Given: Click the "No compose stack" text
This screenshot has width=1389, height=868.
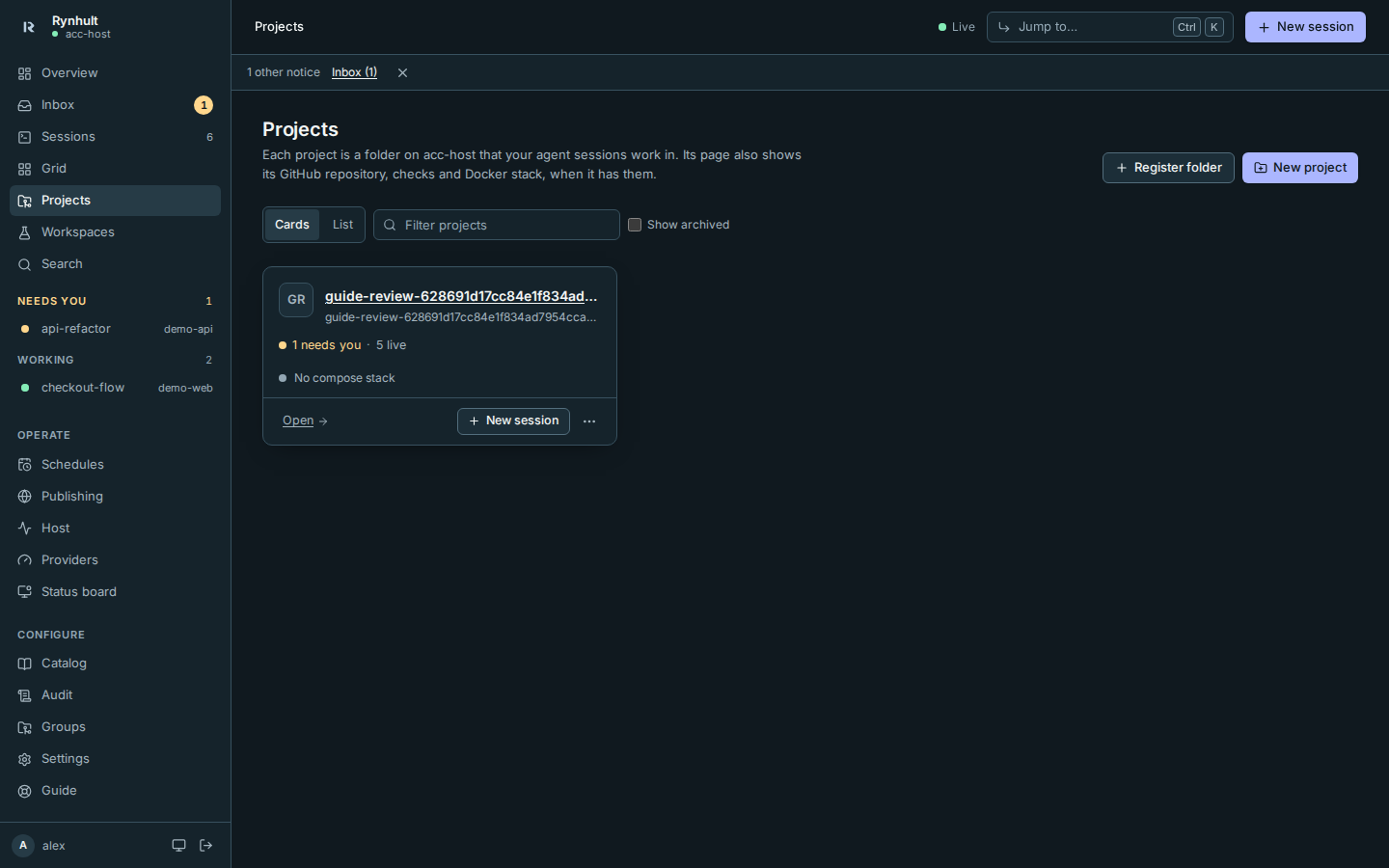Looking at the screenshot, I should pyautogui.click(x=344, y=378).
